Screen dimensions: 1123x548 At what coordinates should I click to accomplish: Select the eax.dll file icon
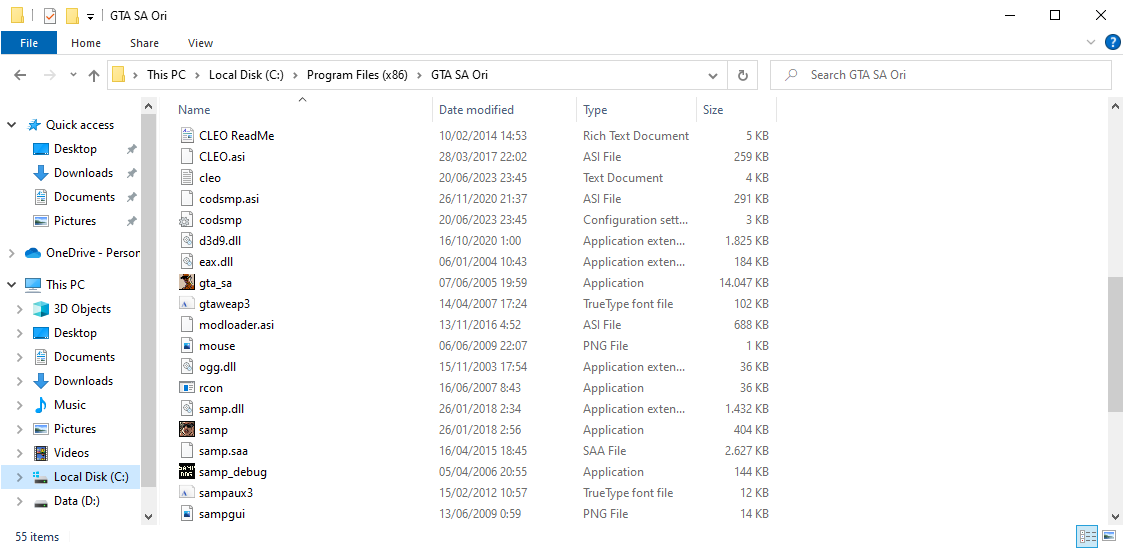click(186, 261)
